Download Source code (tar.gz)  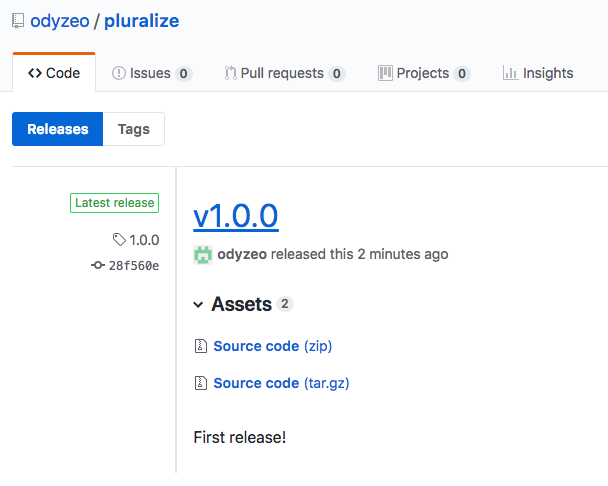281,384
